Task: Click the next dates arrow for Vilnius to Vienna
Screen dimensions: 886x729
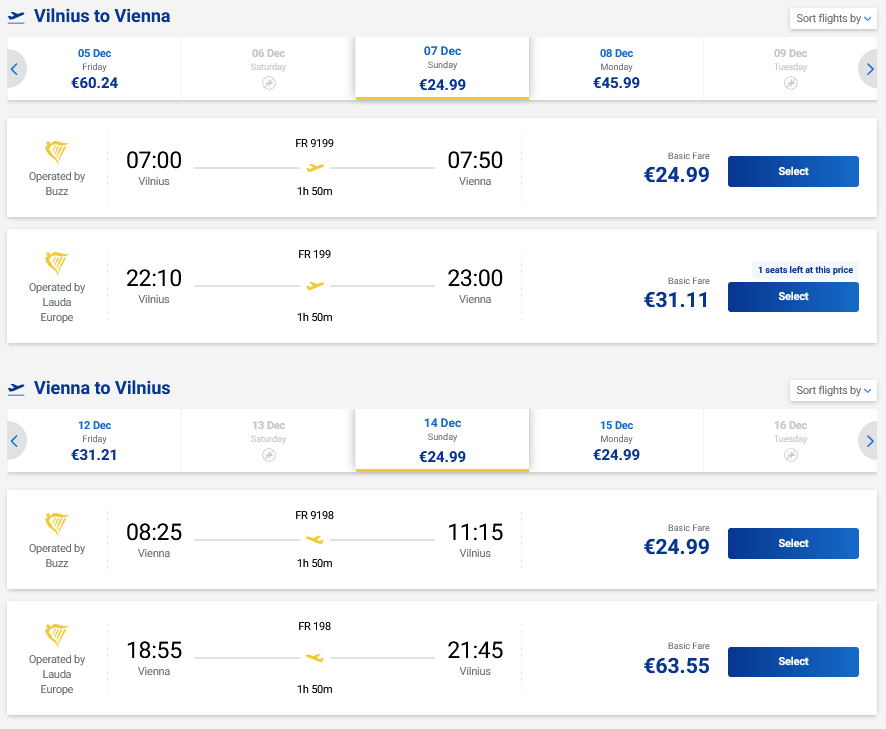Action: 870,69
